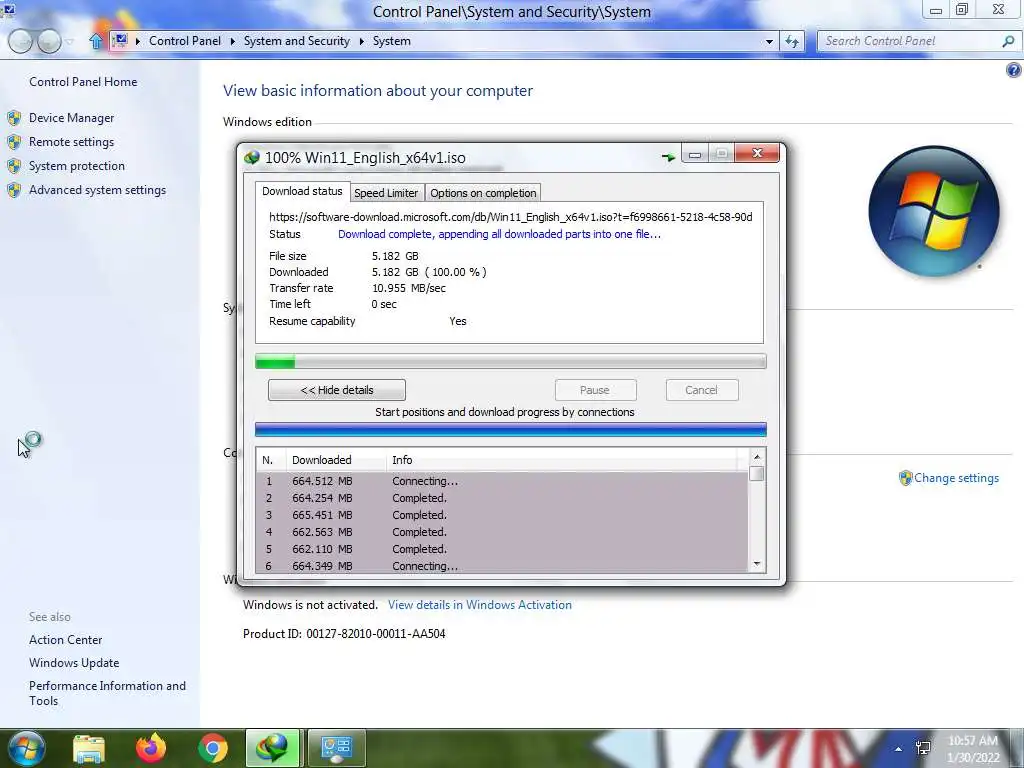Image resolution: width=1024 pixels, height=768 pixels.
Task: Open Device Manager from the sidebar
Action: tap(71, 118)
